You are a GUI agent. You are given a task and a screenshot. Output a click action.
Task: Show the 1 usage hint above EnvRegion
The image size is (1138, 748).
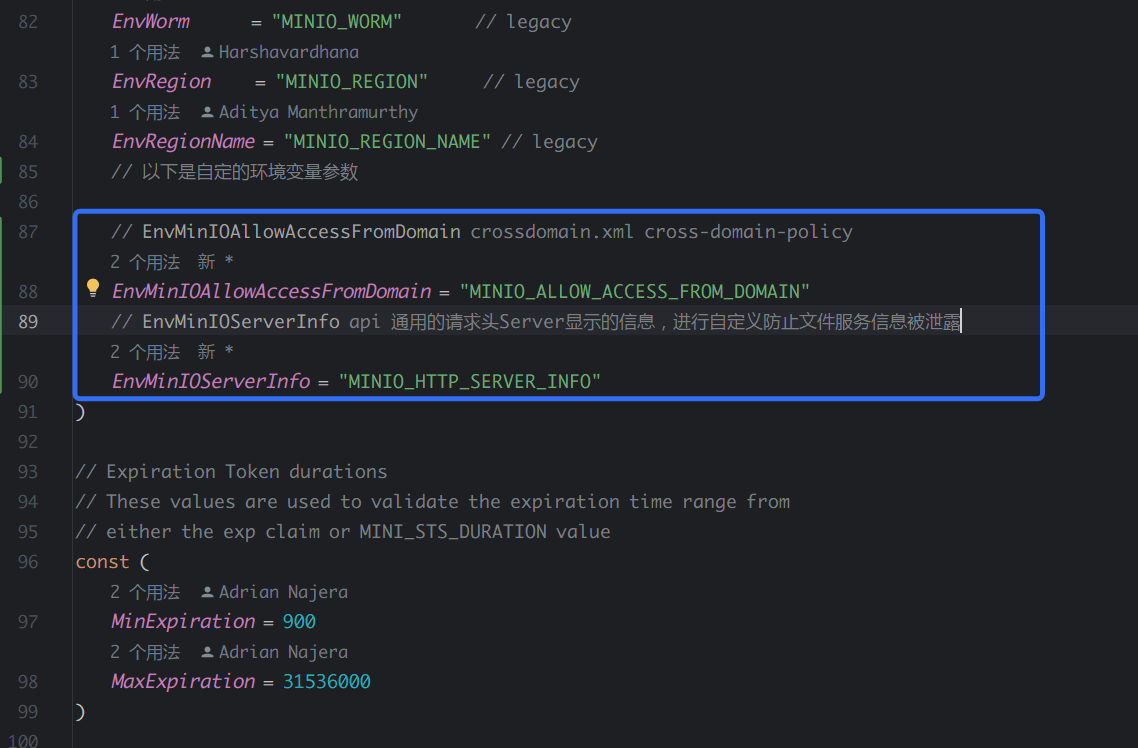pyautogui.click(x=145, y=52)
